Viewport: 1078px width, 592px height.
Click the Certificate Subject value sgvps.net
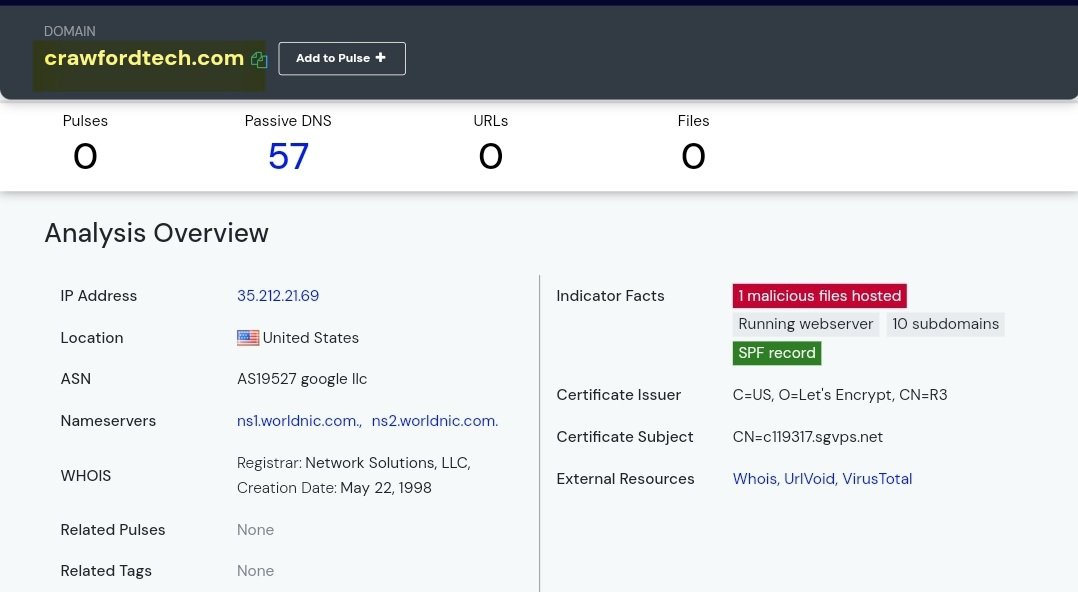point(807,437)
